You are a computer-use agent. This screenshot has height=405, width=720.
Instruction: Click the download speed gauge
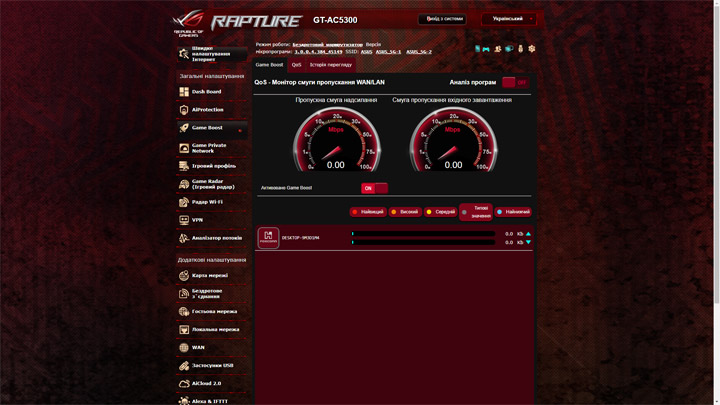pyautogui.click(x=453, y=140)
